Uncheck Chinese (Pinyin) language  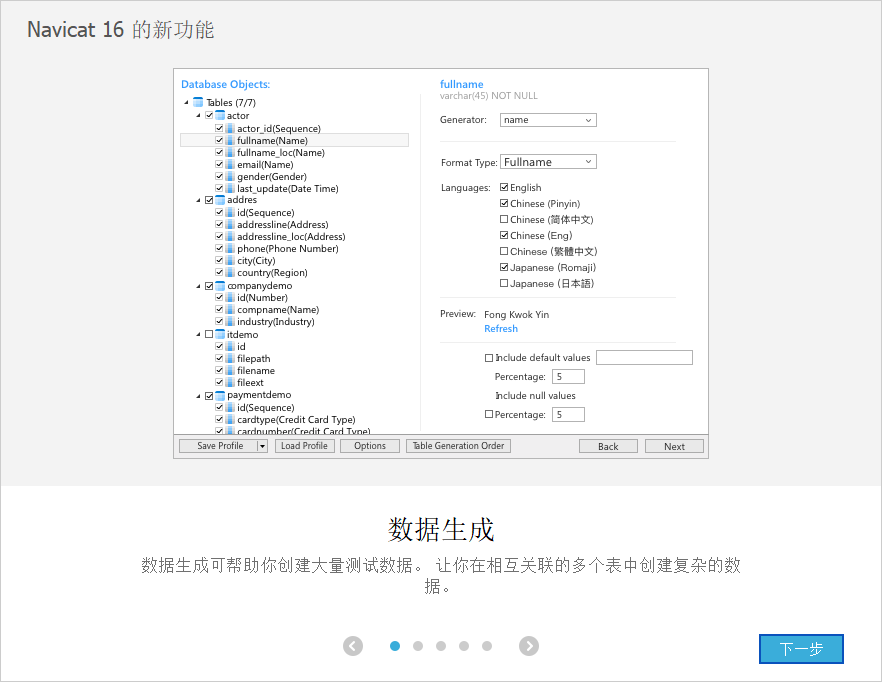pos(504,203)
